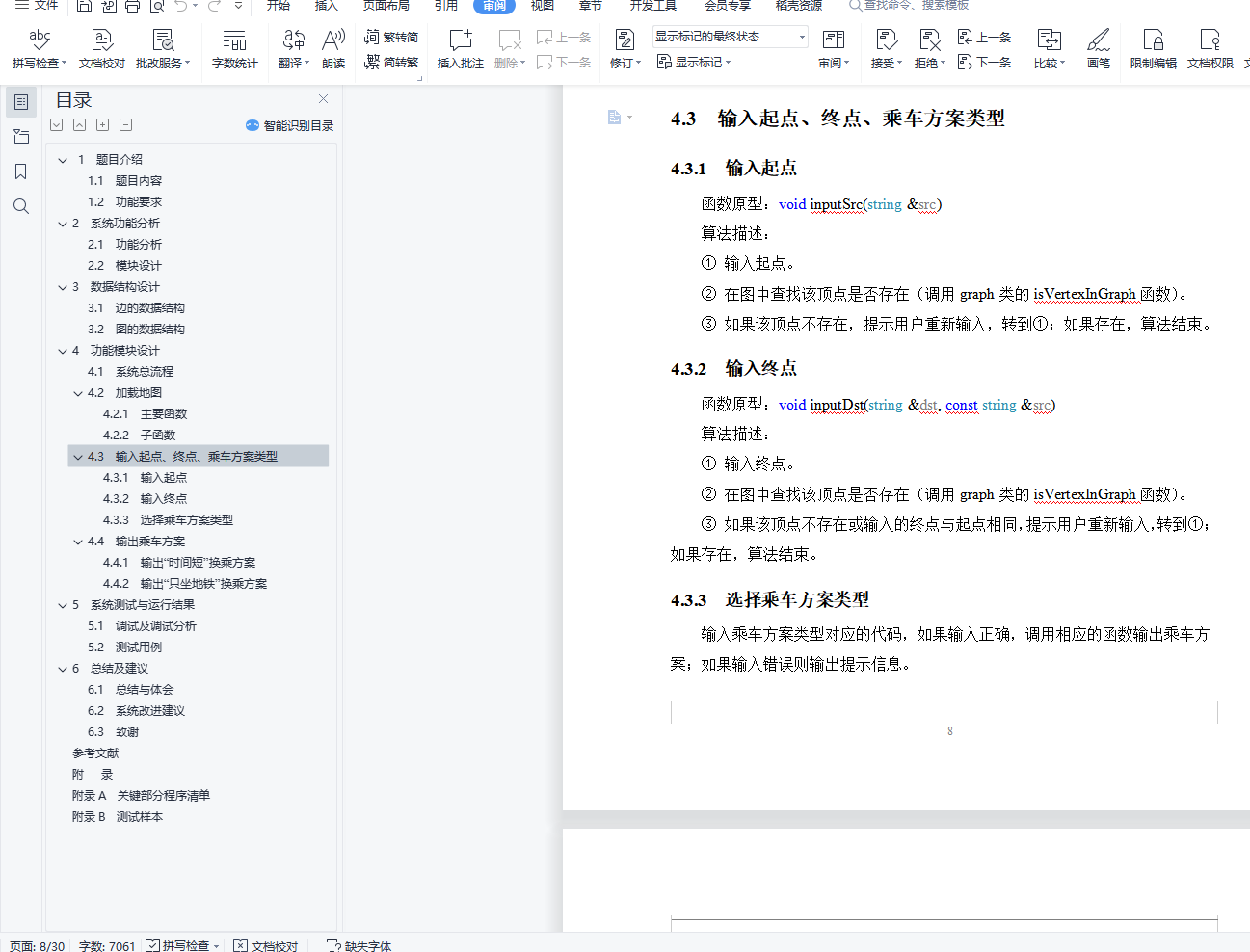
Task: Go to previous revision 上一条 beside 接受/拒绝
Action: tap(984, 38)
